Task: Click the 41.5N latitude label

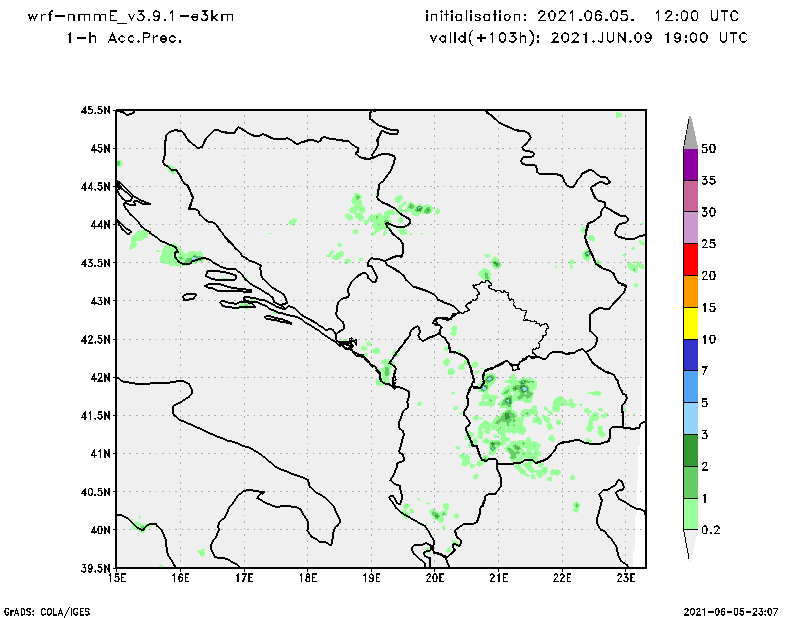Action: (x=95, y=415)
